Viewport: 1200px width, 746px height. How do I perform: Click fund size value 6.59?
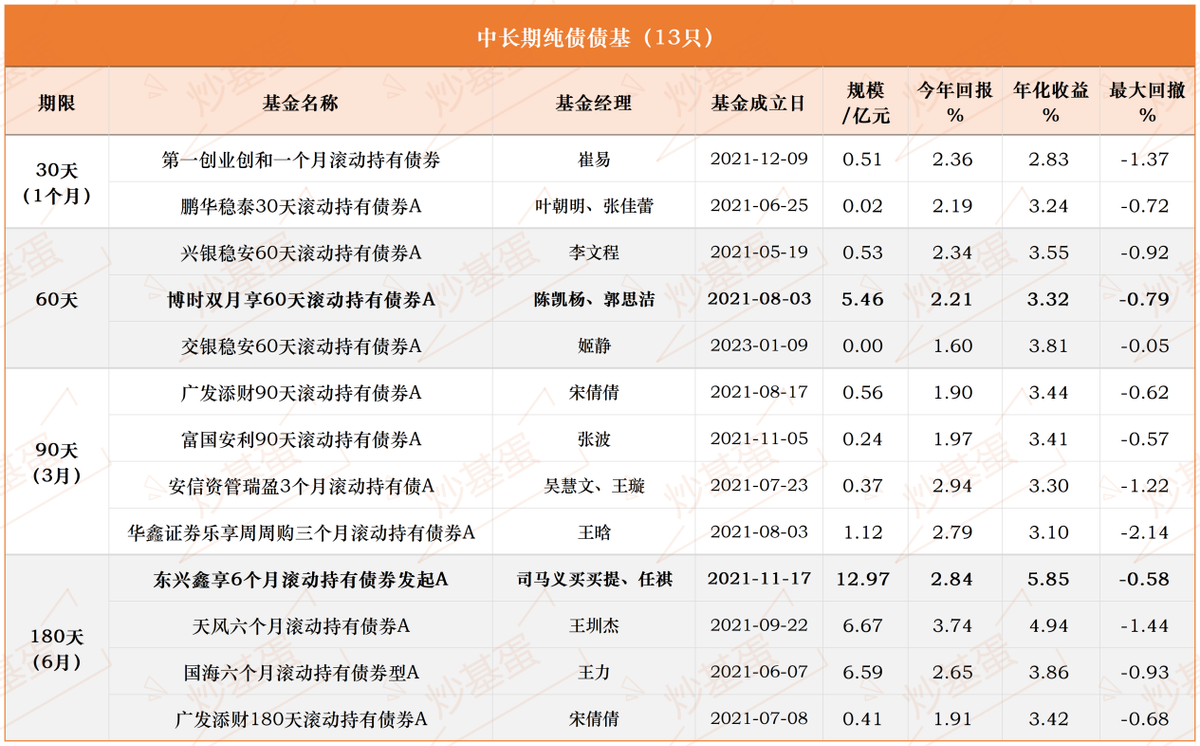coord(864,673)
